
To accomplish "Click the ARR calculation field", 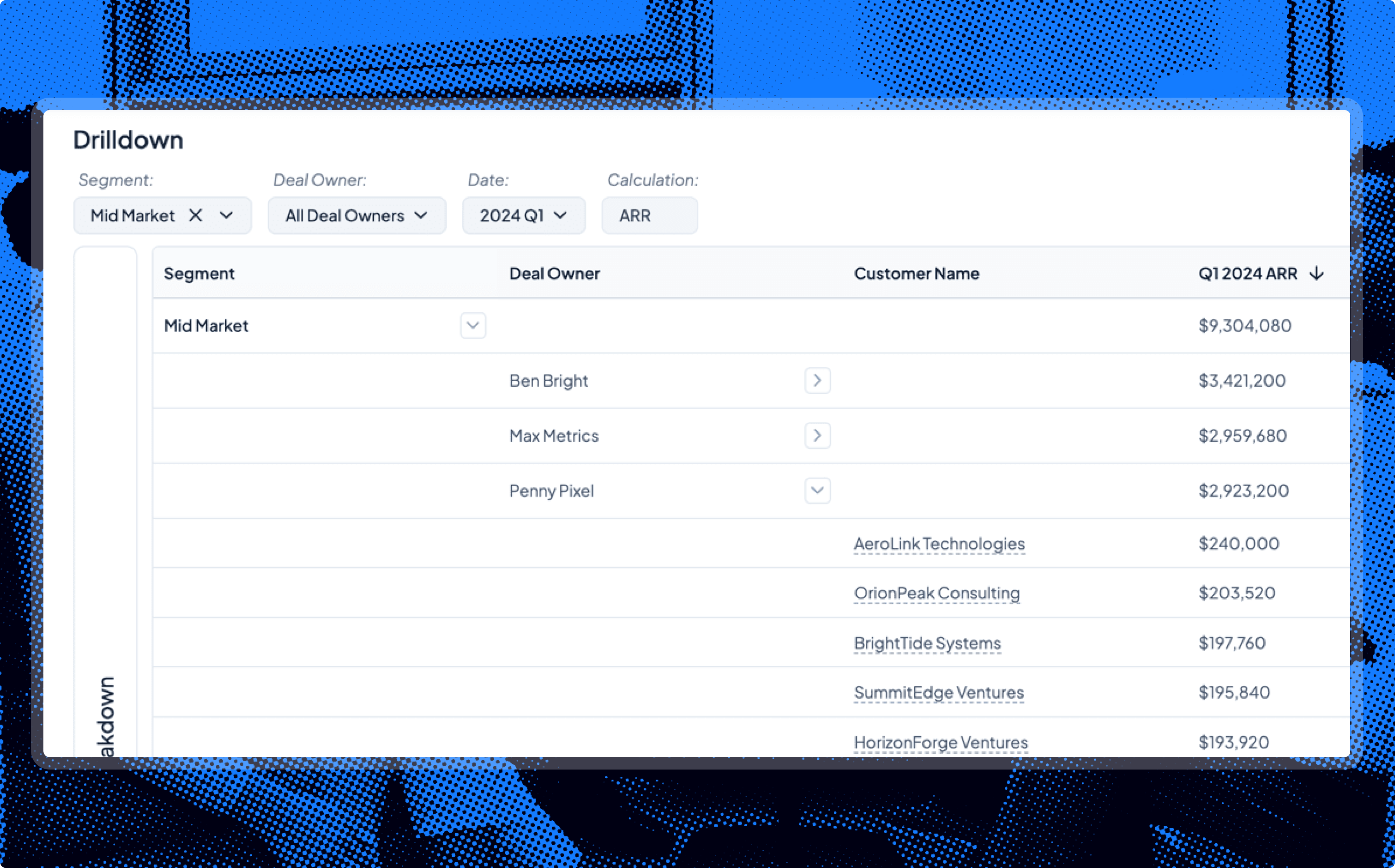I will pos(649,215).
